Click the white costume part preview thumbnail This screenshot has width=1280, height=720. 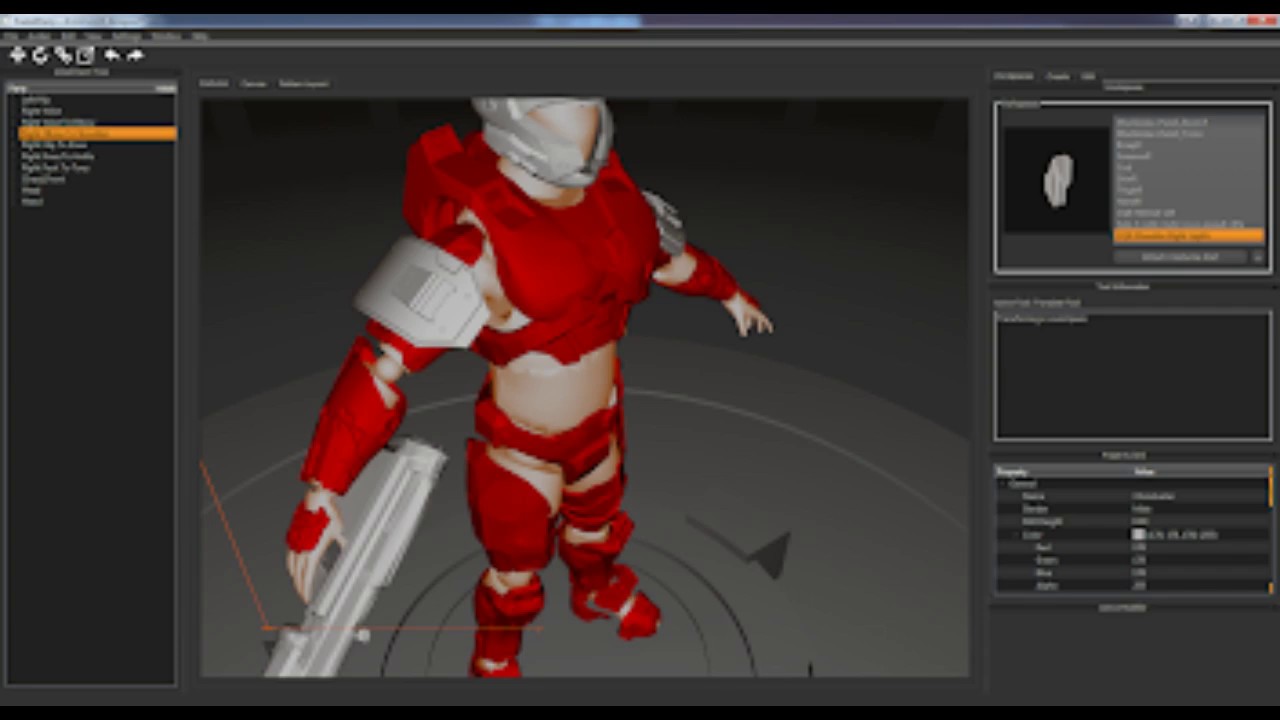[1058, 181]
